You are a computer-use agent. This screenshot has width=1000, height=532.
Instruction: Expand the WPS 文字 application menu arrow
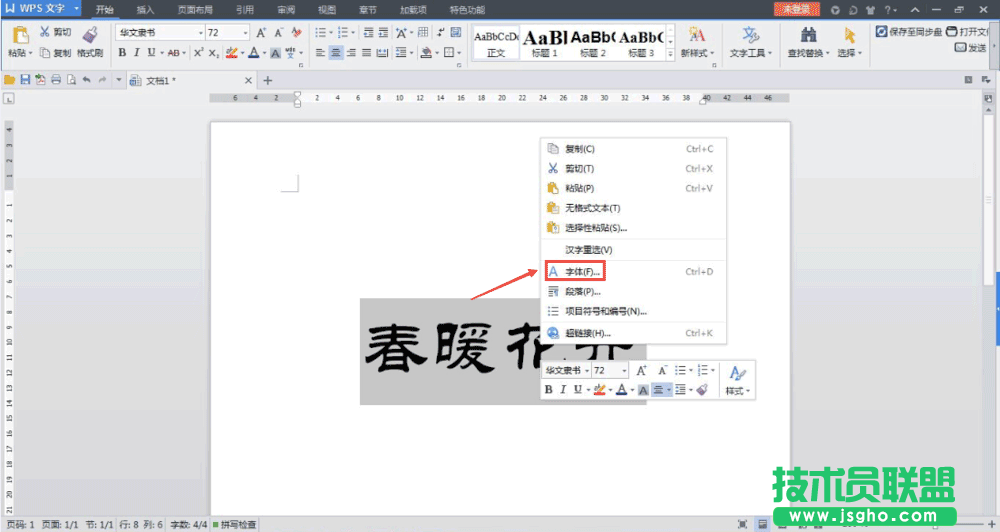(77, 8)
